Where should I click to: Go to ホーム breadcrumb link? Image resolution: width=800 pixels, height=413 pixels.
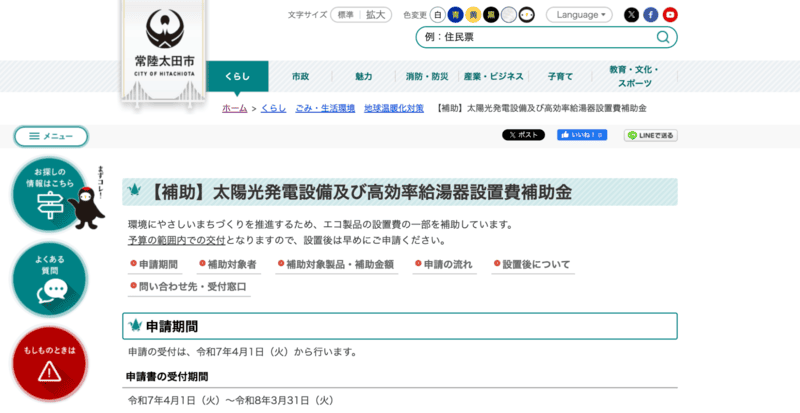235,108
